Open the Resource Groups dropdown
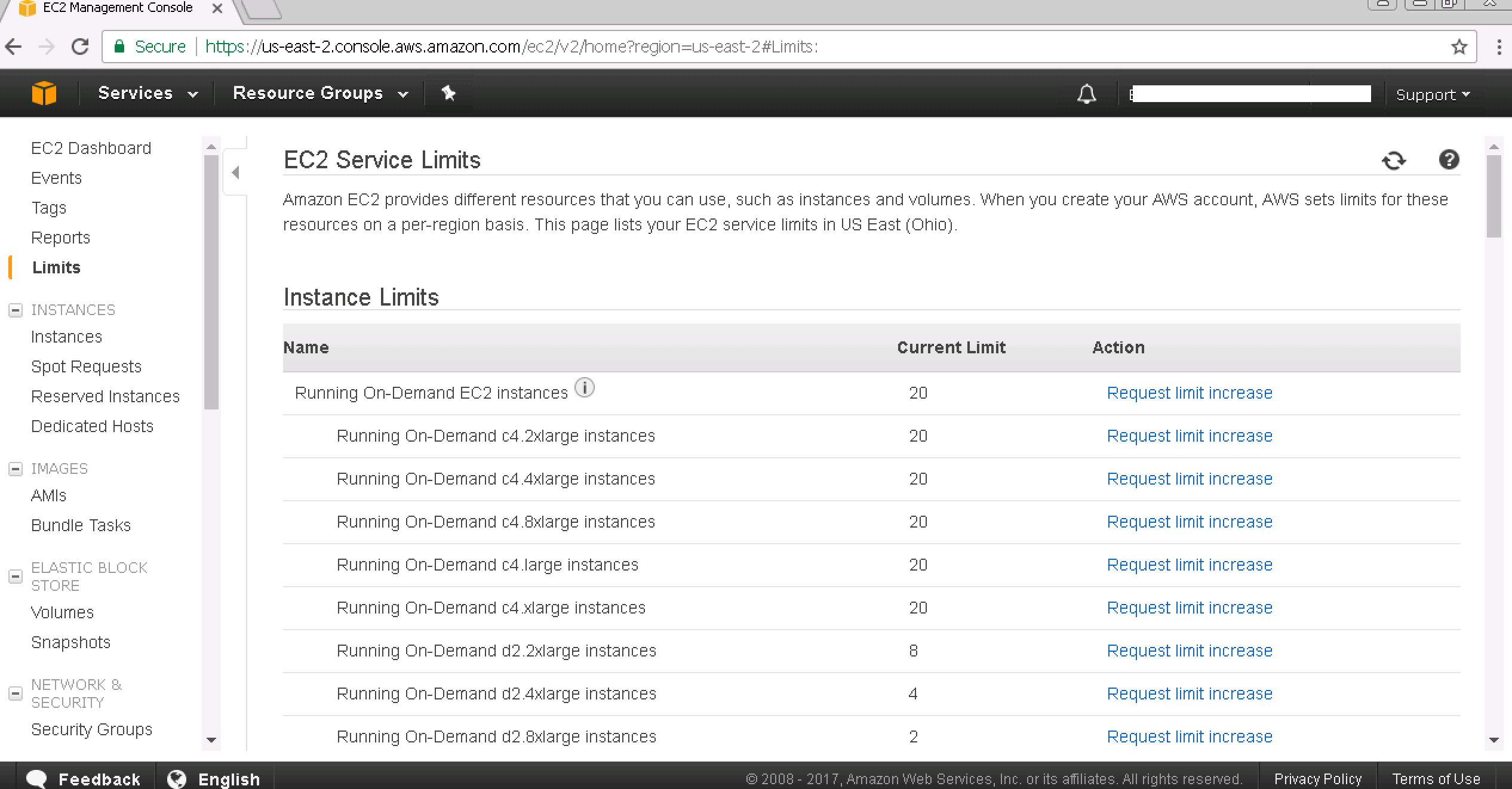The width and height of the screenshot is (1512, 789). (x=321, y=93)
